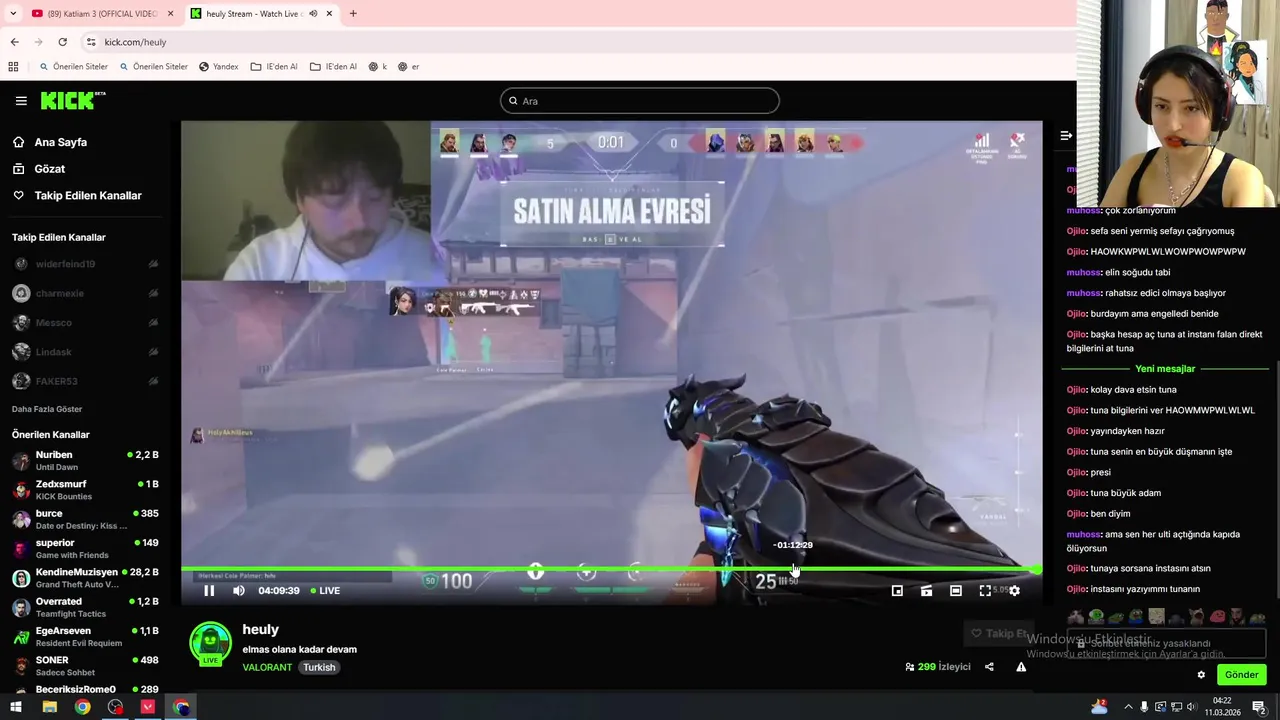
Task: Go back in browser history
Action: pos(14,42)
